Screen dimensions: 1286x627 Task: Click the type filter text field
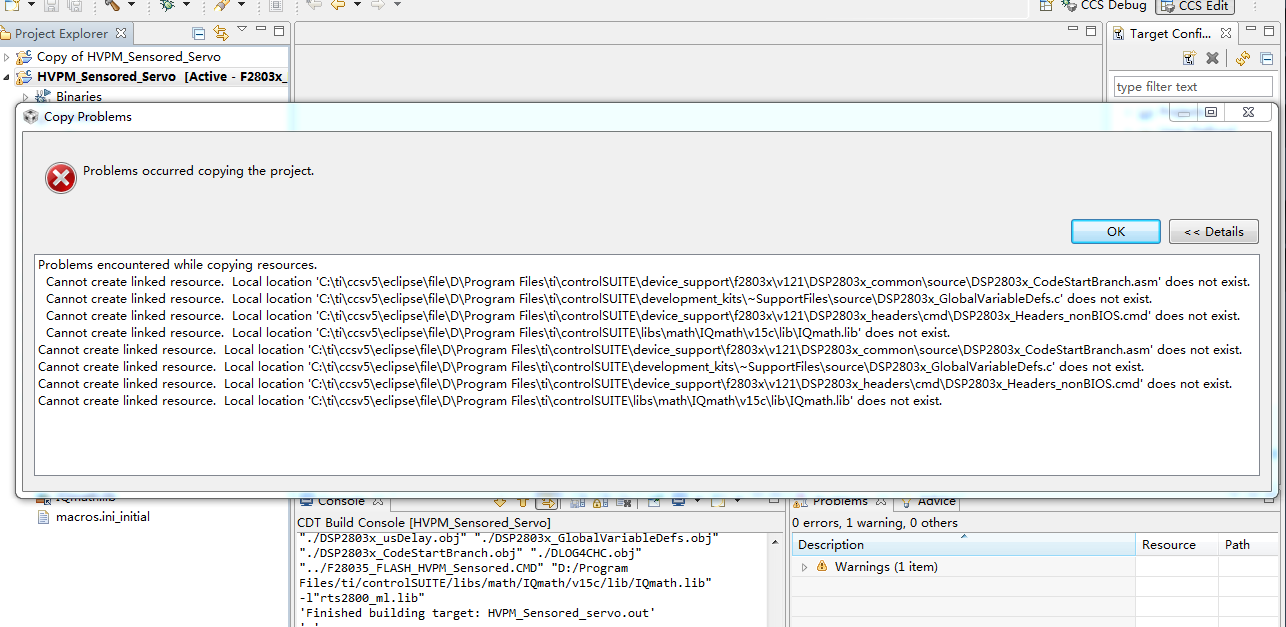point(1193,87)
